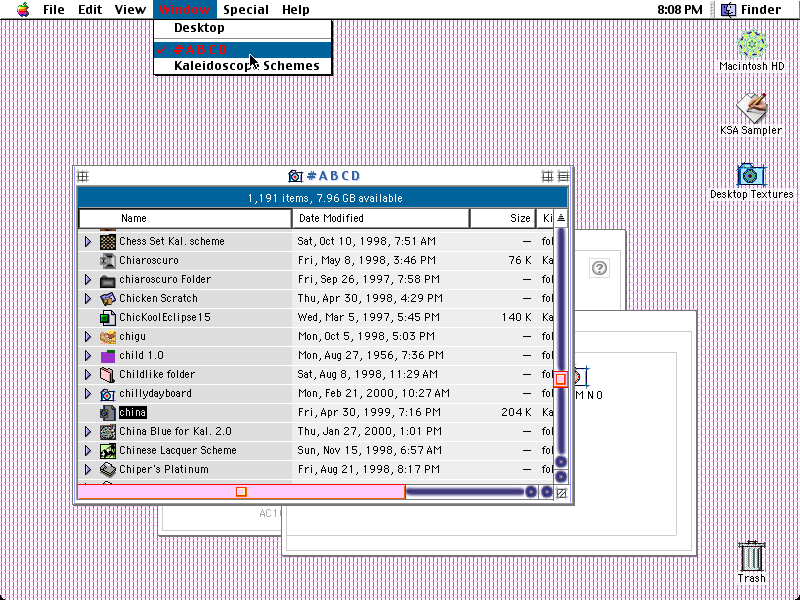Screen dimensions: 800x600
Task: Open the Edit menu
Action: coord(90,10)
